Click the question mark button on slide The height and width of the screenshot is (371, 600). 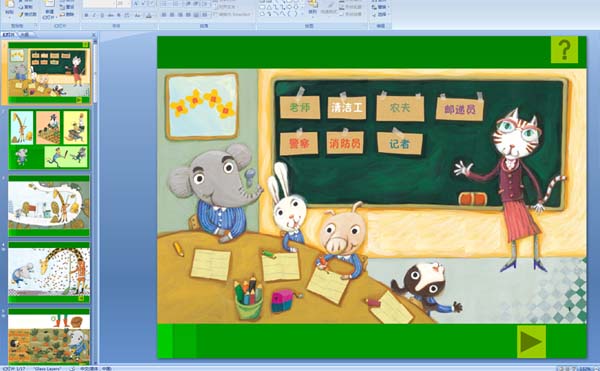pyautogui.click(x=564, y=50)
